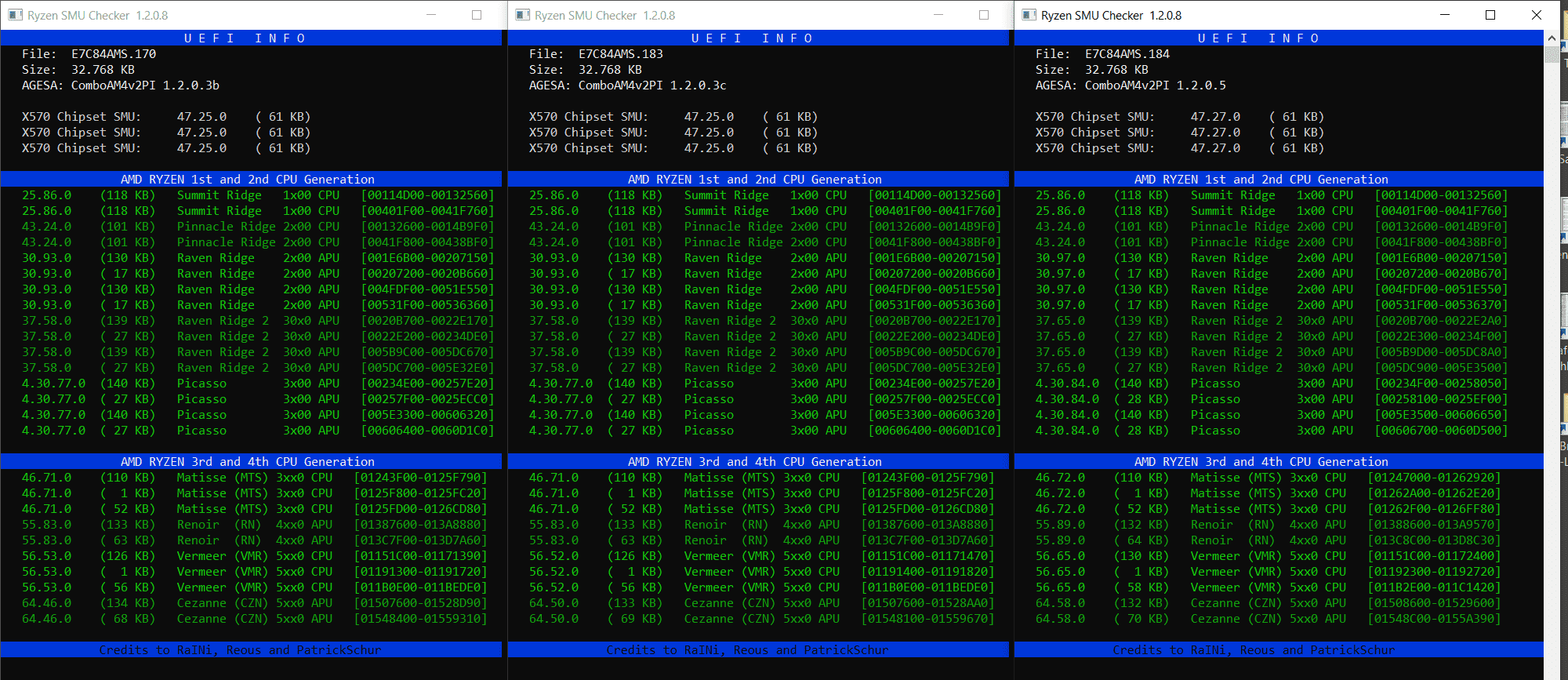1568x680 pixels.
Task: Minimize the E7C84AMS.184 Ryzen SMU Checker window
Action: pos(1444,15)
